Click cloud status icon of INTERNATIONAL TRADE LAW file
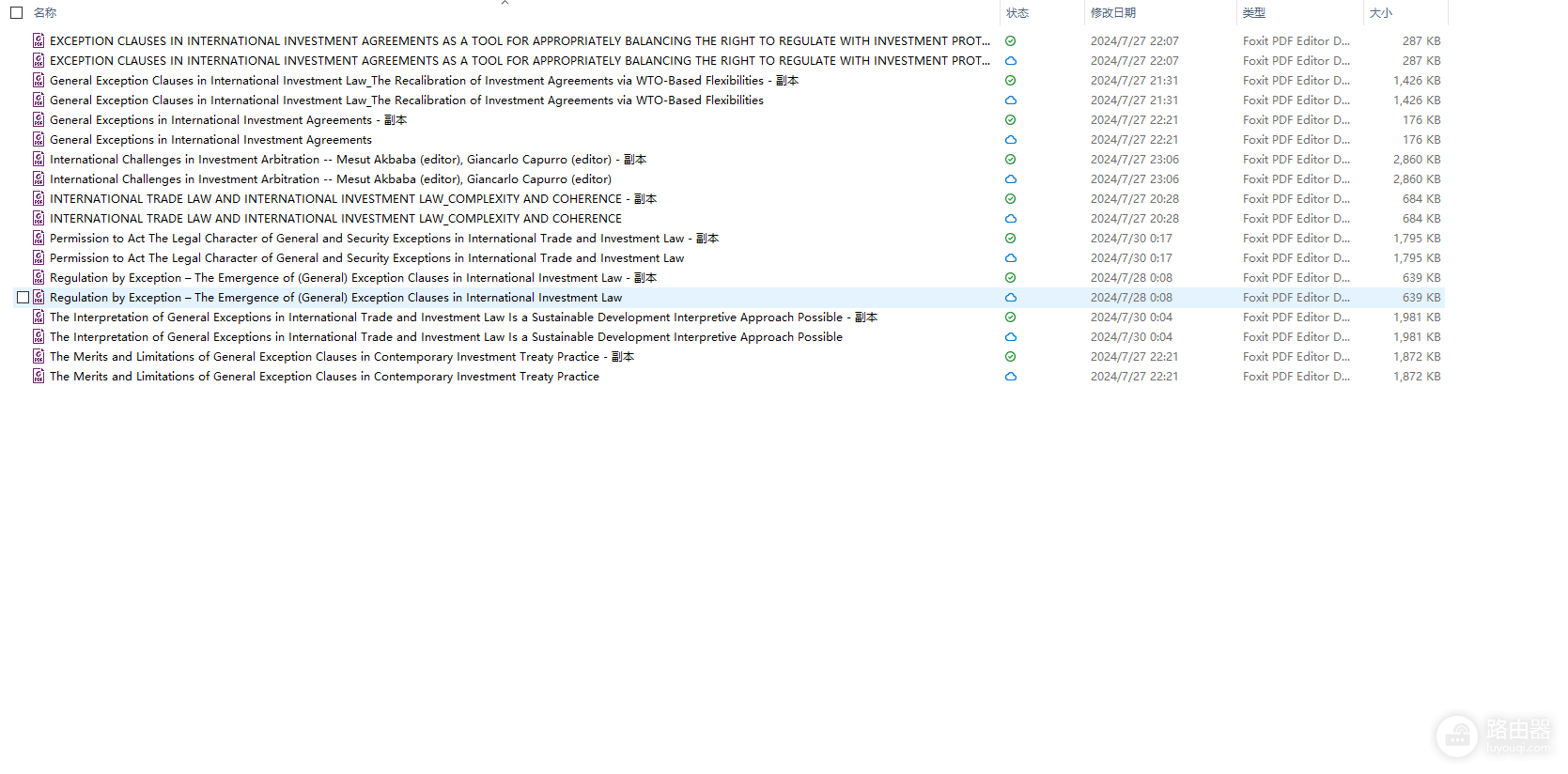The width and height of the screenshot is (1568, 774). coord(1010,218)
